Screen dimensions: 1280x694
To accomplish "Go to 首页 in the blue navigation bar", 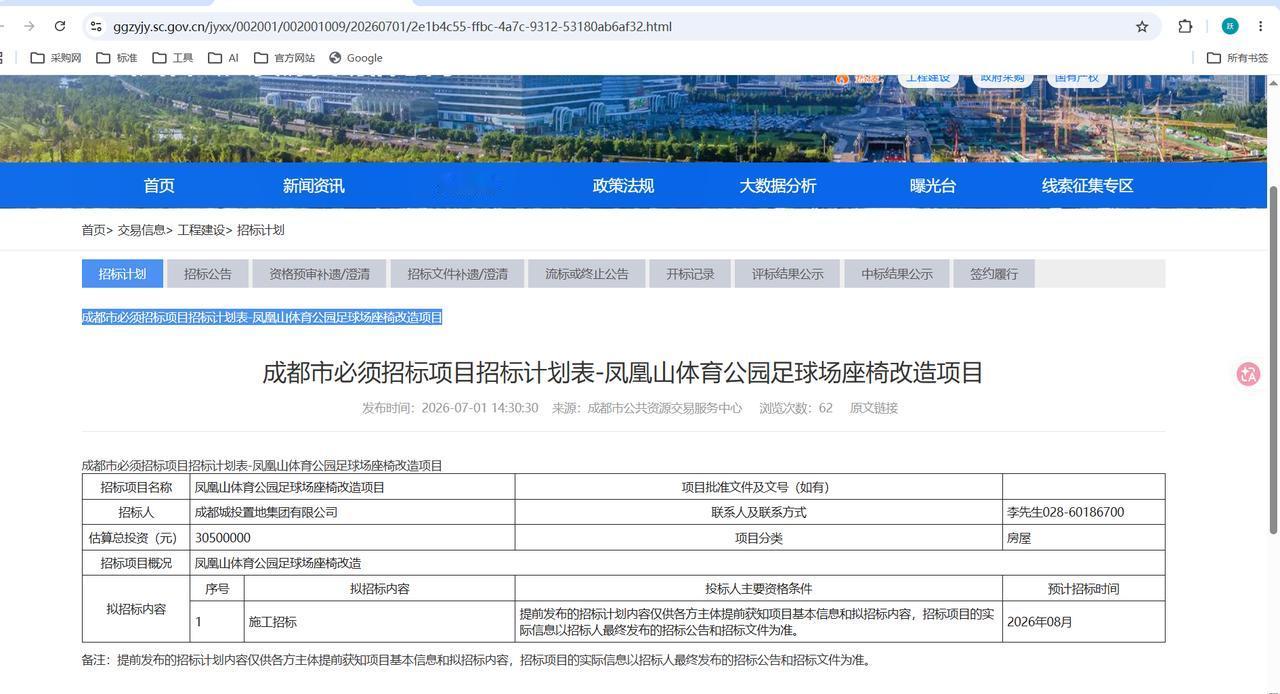I will [x=159, y=186].
